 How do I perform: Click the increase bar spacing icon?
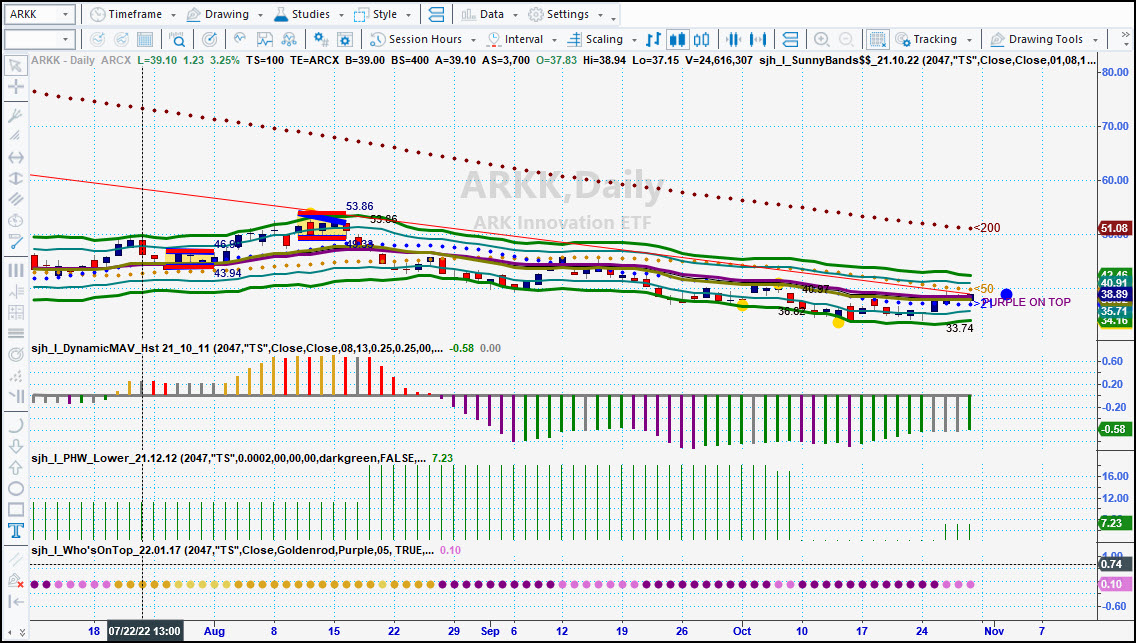(759, 39)
